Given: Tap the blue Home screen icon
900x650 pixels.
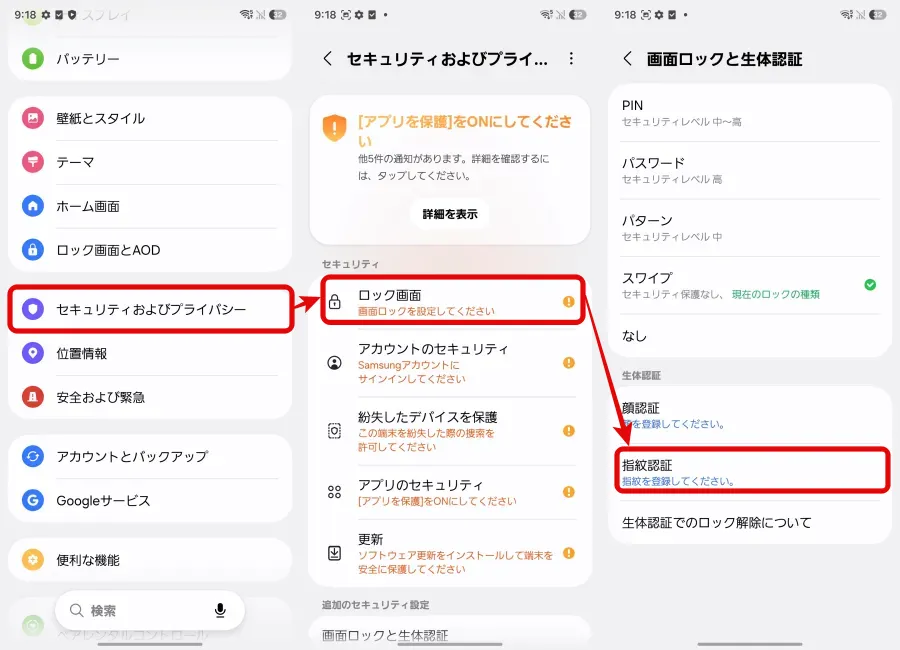Looking at the screenshot, I should 33,206.
